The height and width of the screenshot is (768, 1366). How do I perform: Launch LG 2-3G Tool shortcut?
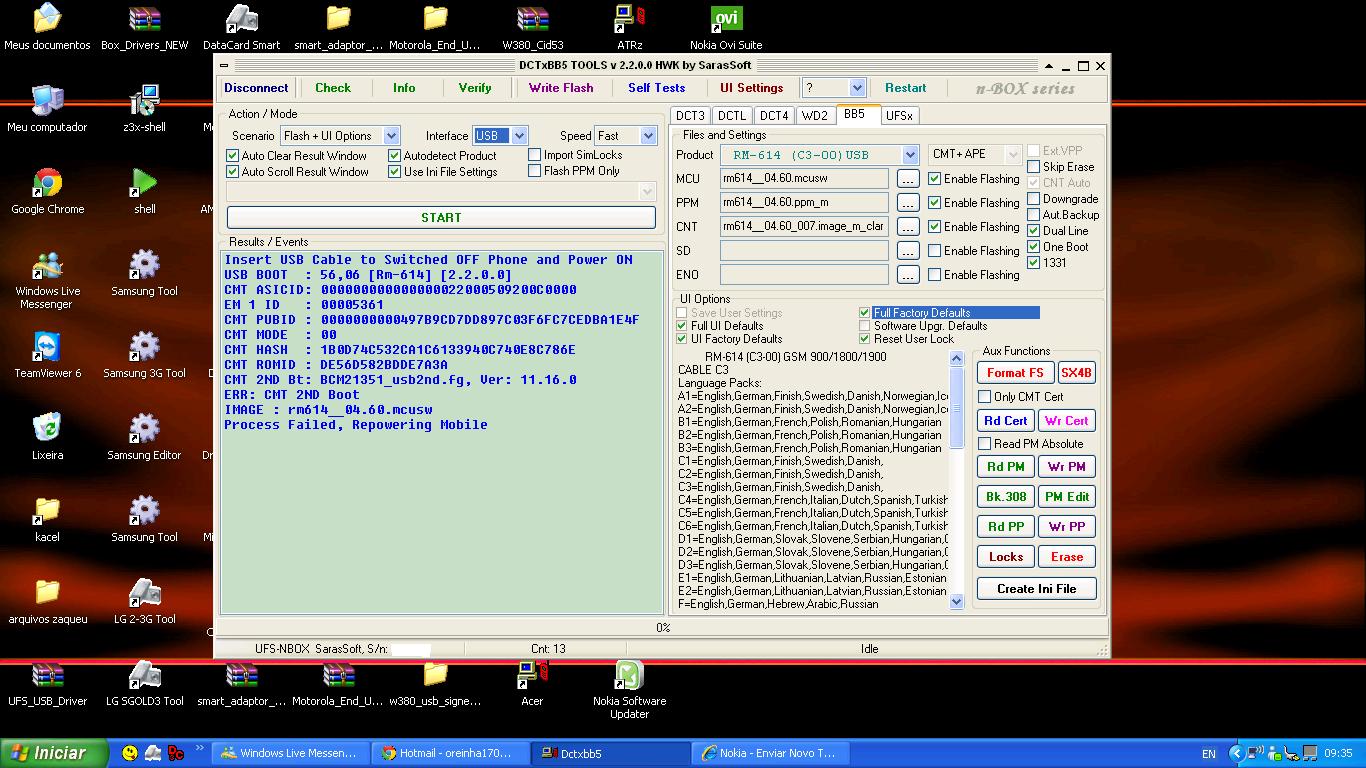click(x=145, y=601)
